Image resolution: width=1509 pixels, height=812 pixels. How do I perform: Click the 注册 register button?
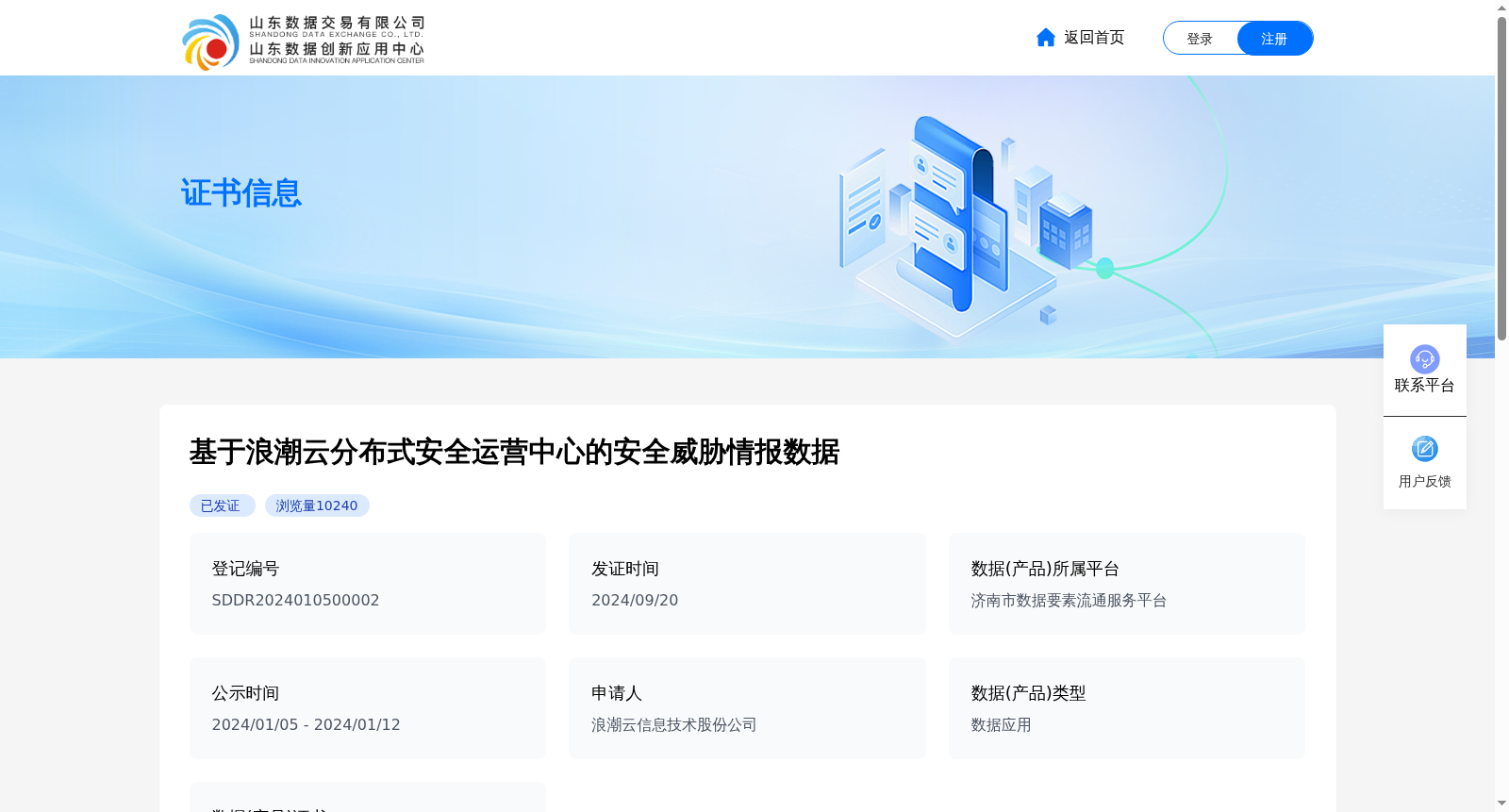1274,39
